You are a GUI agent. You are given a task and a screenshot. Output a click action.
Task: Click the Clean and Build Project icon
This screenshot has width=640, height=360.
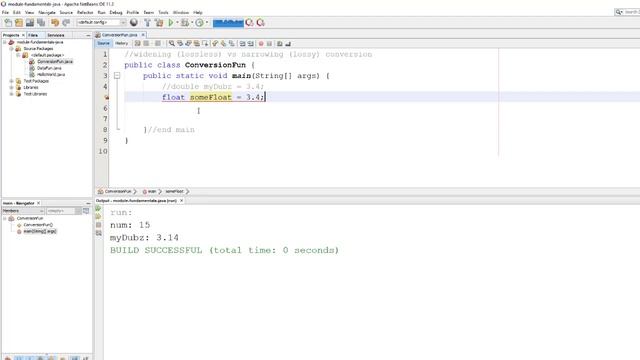[x=159, y=23]
